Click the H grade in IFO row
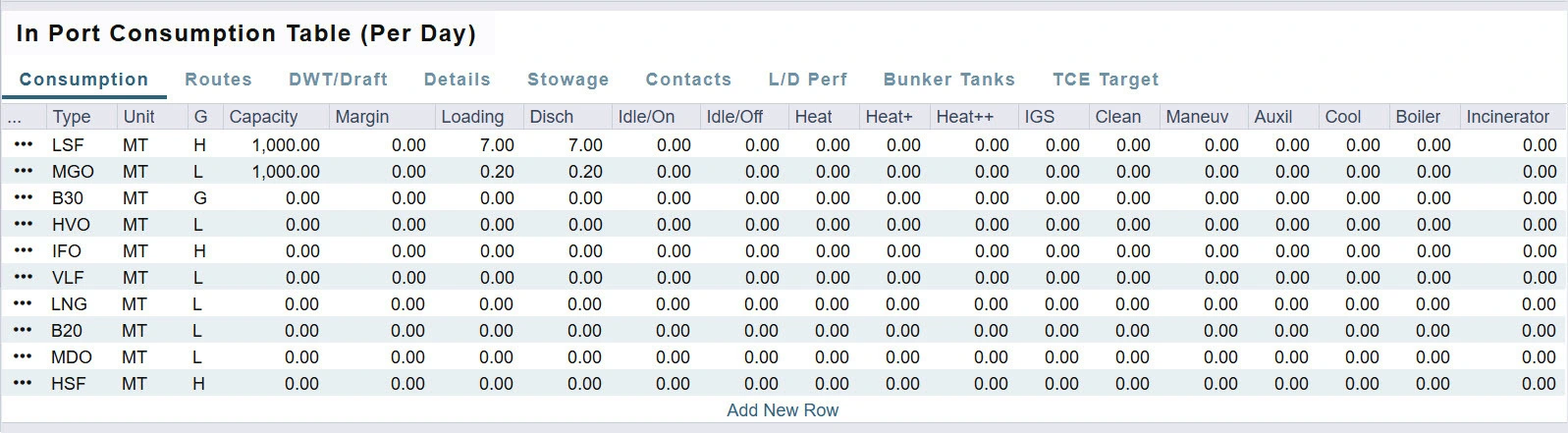This screenshot has height=433, width=1568. [x=199, y=251]
